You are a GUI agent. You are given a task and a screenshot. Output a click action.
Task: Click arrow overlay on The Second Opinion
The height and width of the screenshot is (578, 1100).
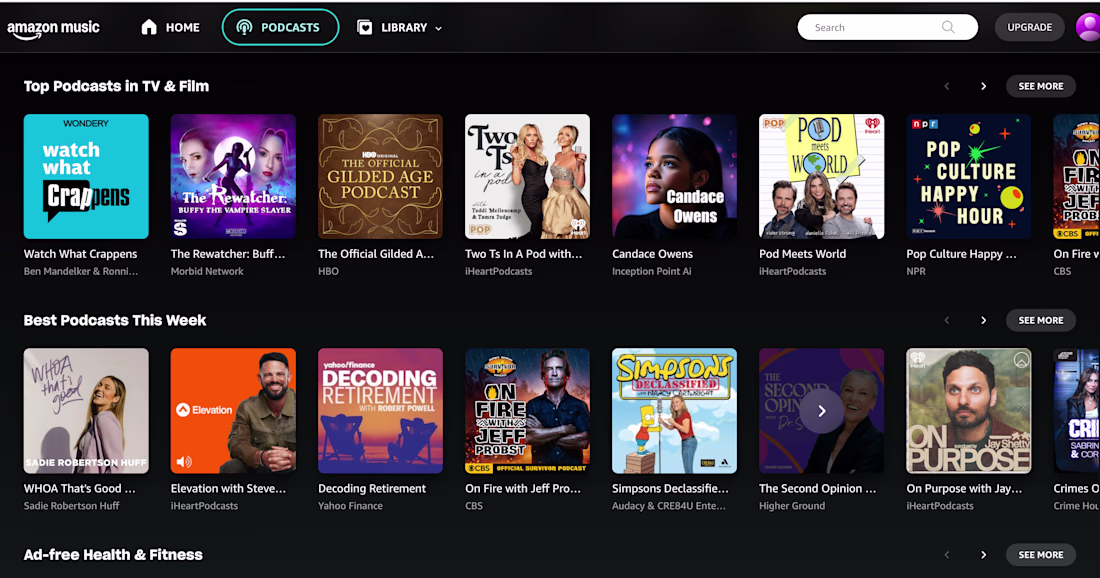(821, 411)
